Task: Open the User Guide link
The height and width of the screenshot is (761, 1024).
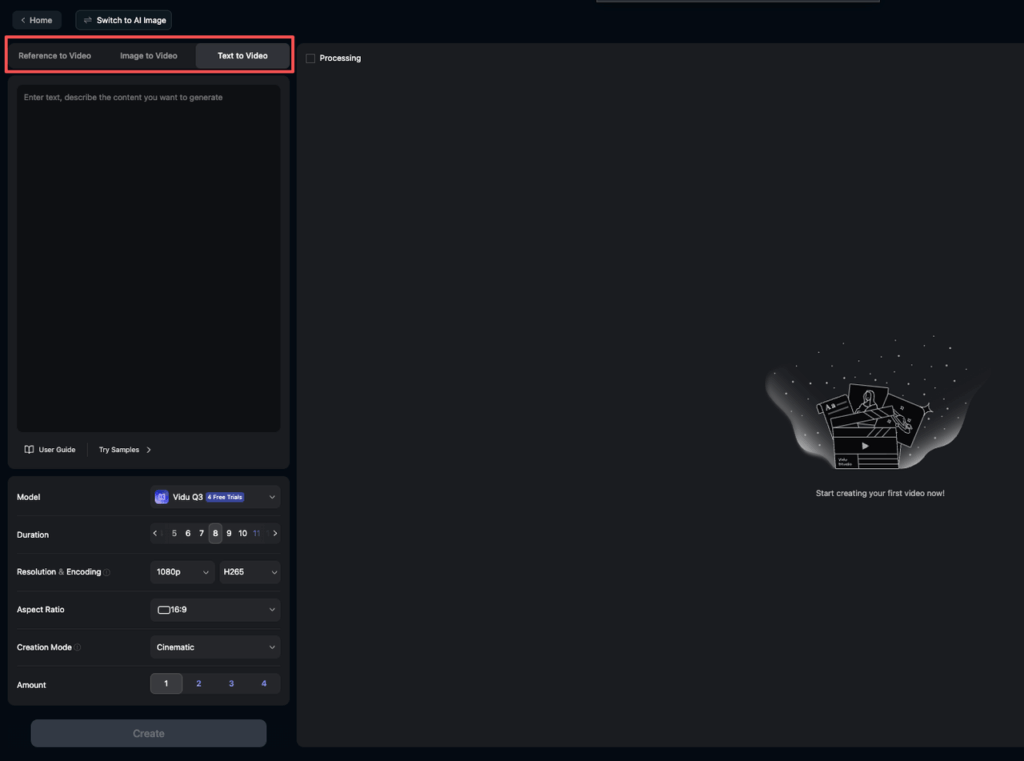Action: click(50, 449)
